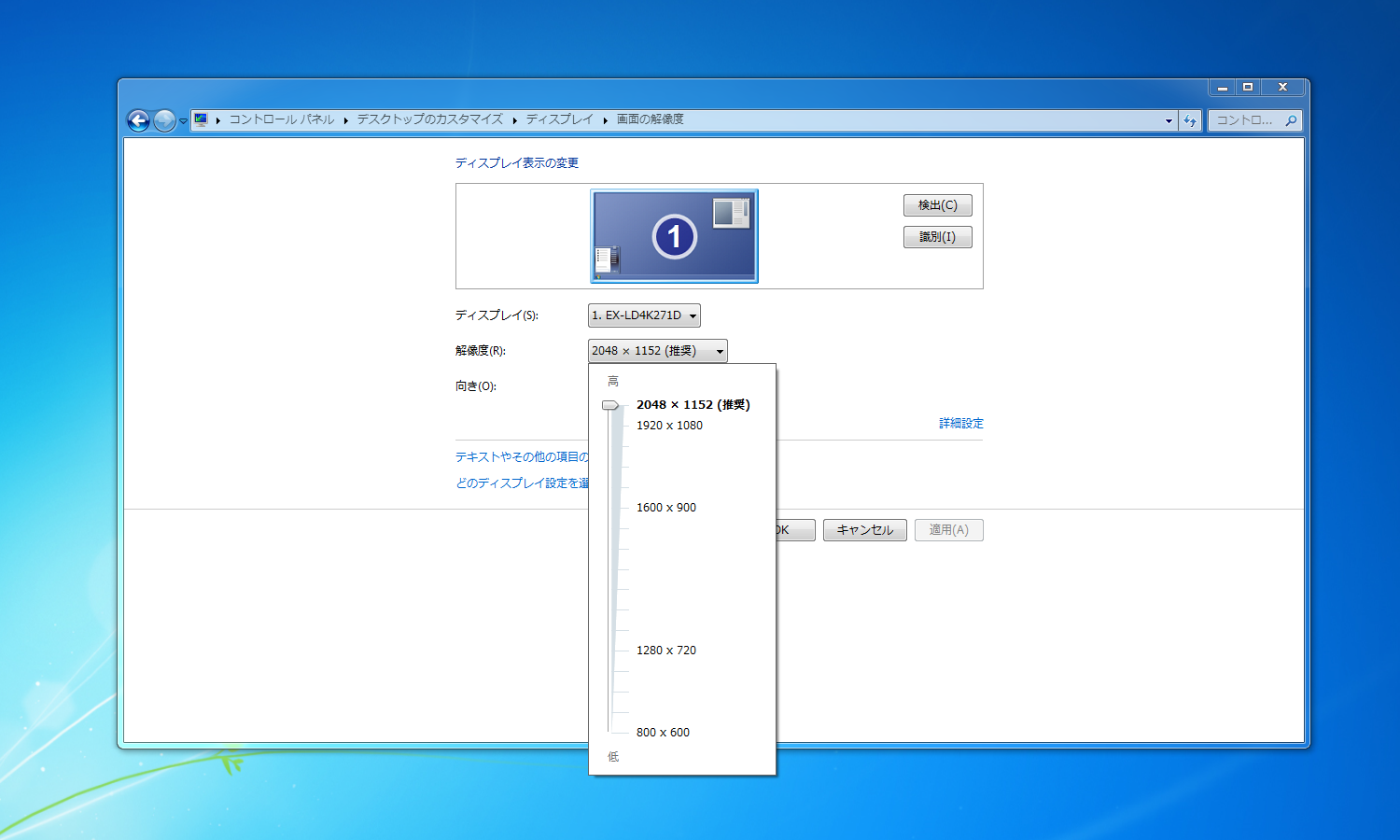The width and height of the screenshot is (1400, 840).
Task: Click the control panel search field
Action: (1254, 120)
